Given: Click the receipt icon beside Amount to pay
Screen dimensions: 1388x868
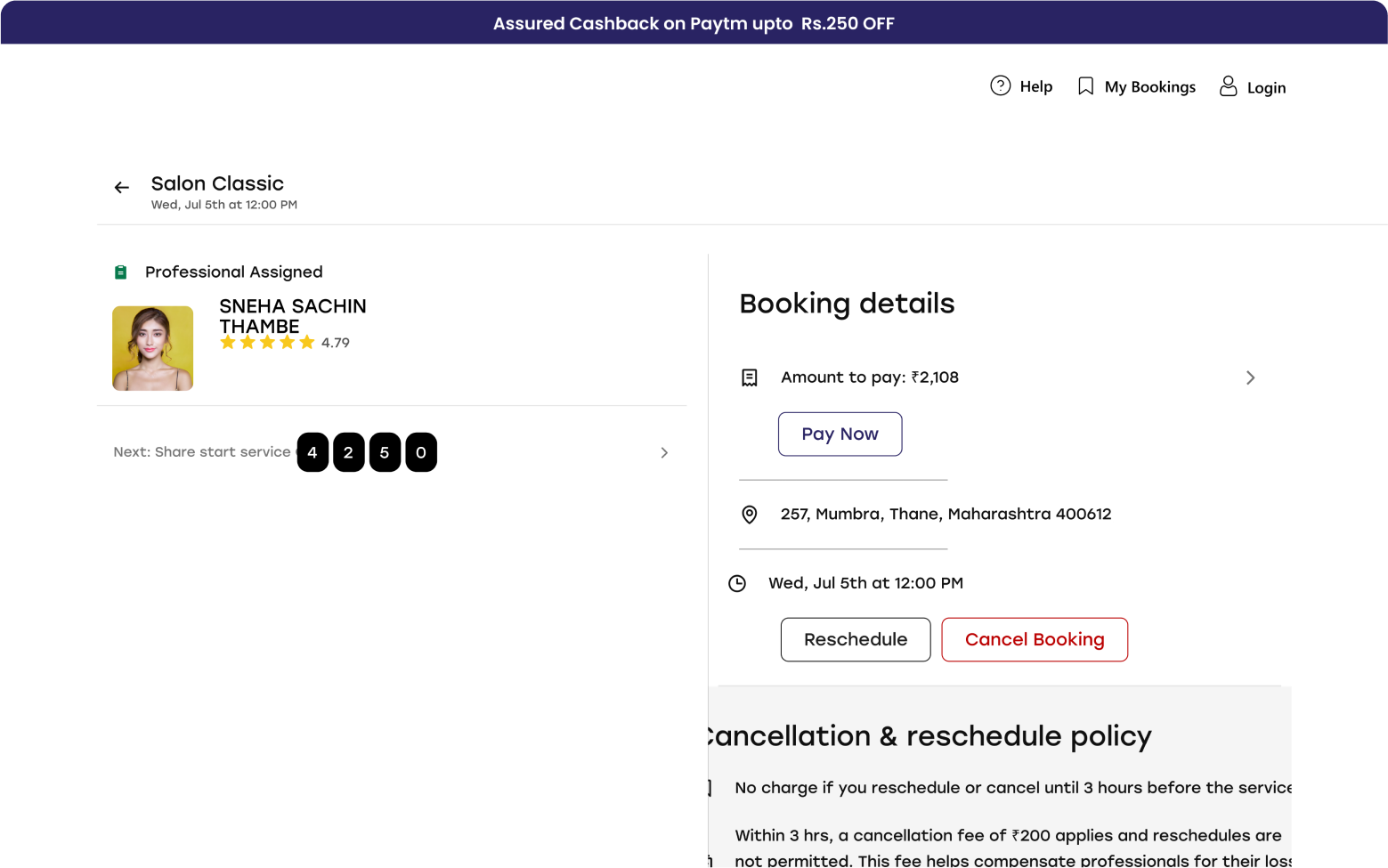Looking at the screenshot, I should [750, 377].
